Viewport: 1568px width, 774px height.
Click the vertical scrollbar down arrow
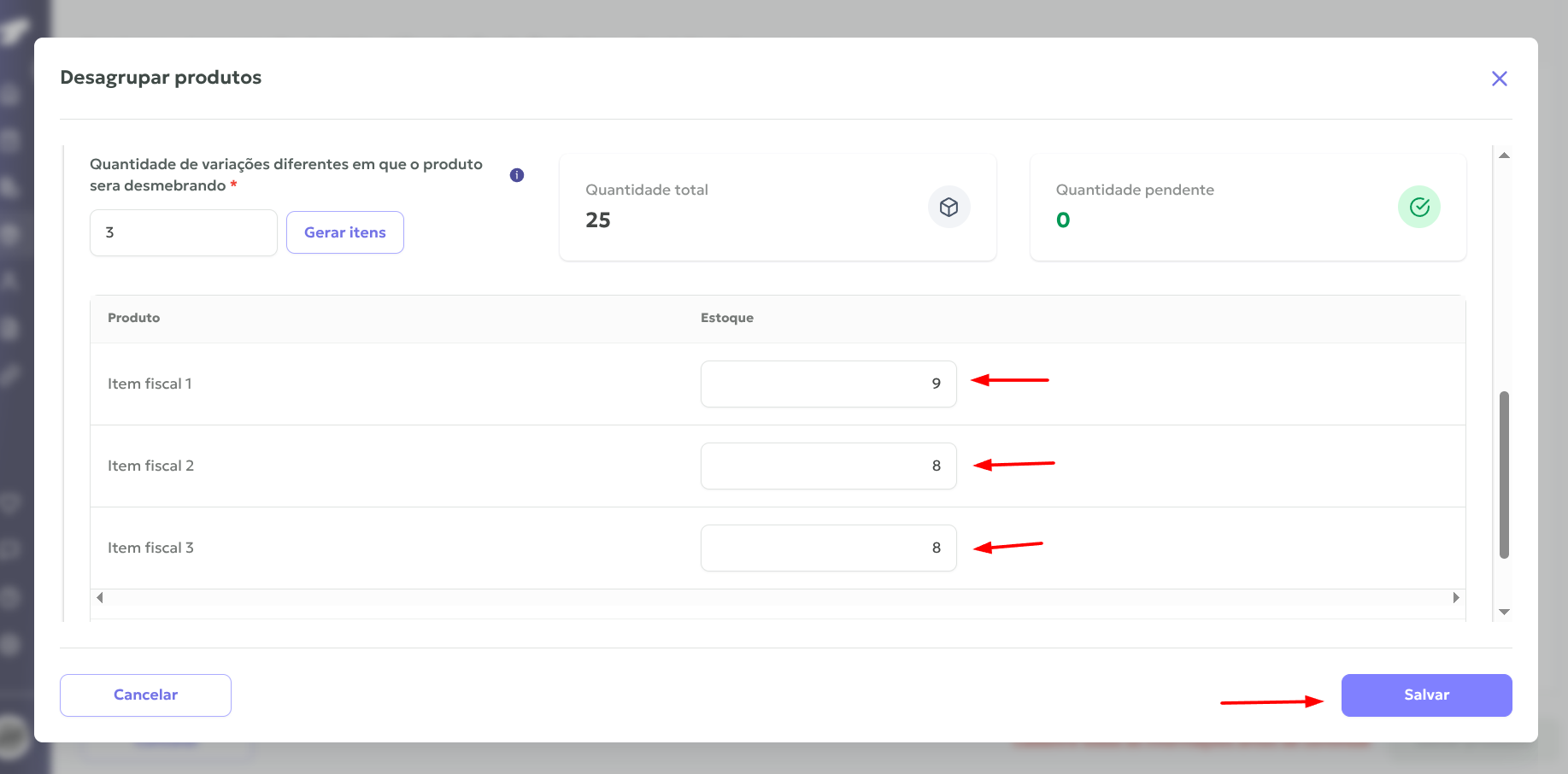(x=1504, y=612)
